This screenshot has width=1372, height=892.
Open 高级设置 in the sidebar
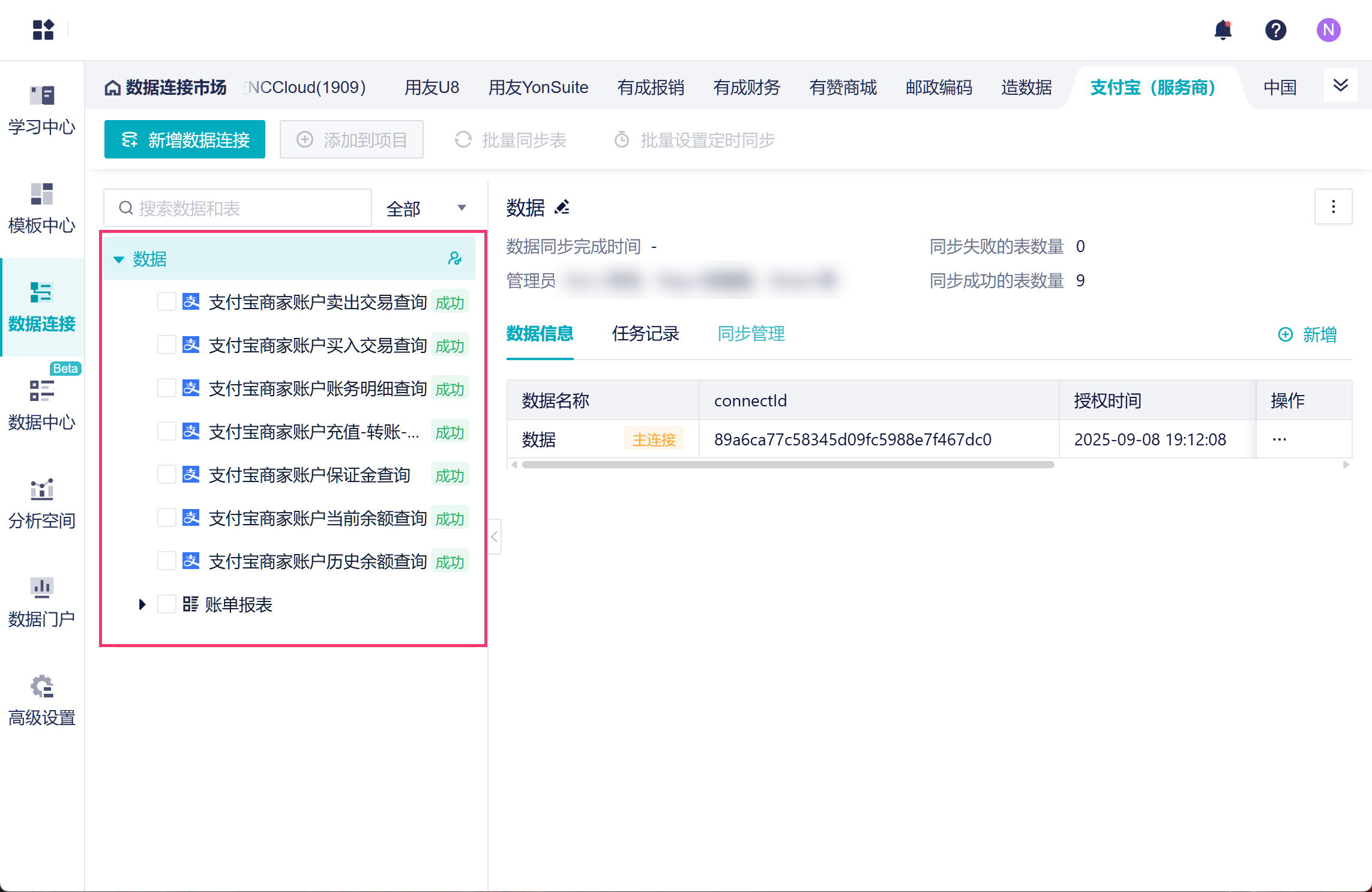point(42,701)
